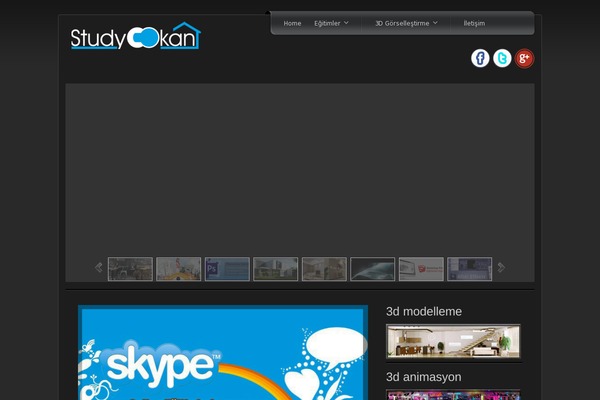Go to next slider thumbnails arrow
The height and width of the screenshot is (400, 600).
pos(501,268)
